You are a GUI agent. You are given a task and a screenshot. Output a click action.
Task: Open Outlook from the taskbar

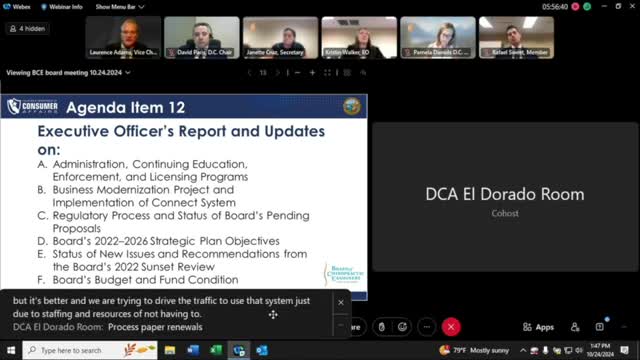coord(262,350)
